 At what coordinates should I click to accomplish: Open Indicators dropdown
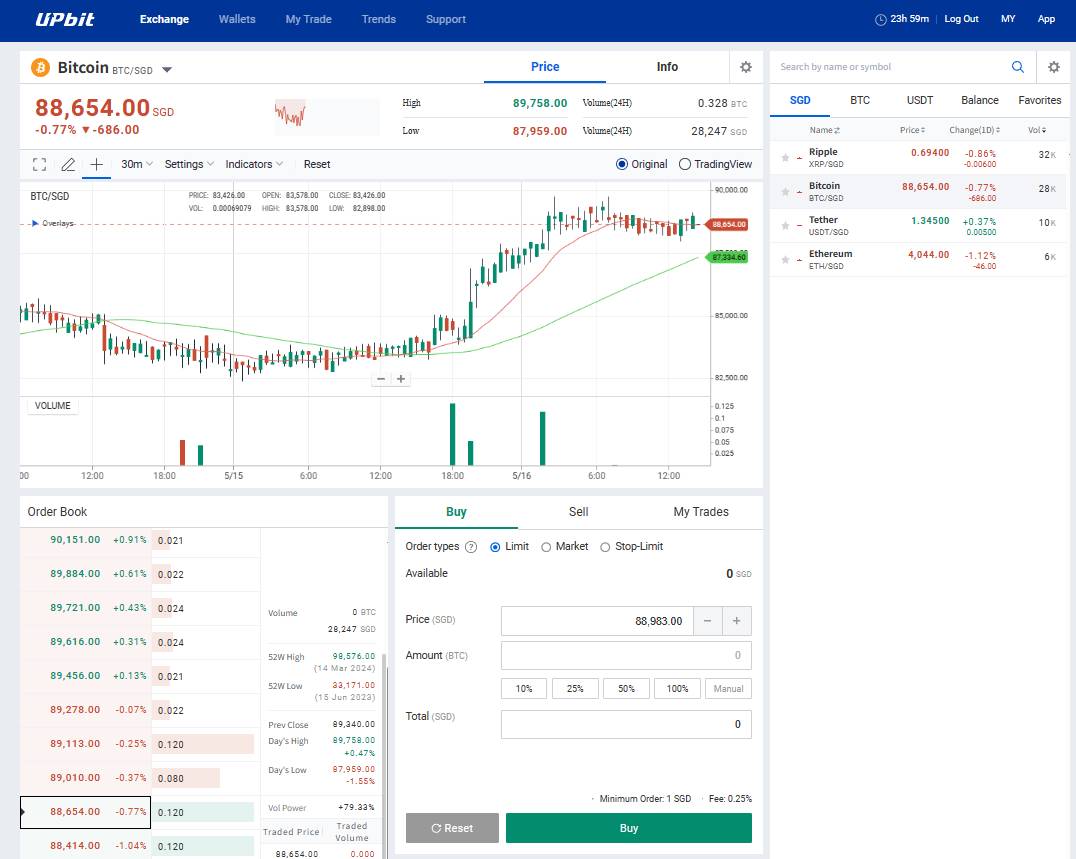tap(254, 164)
